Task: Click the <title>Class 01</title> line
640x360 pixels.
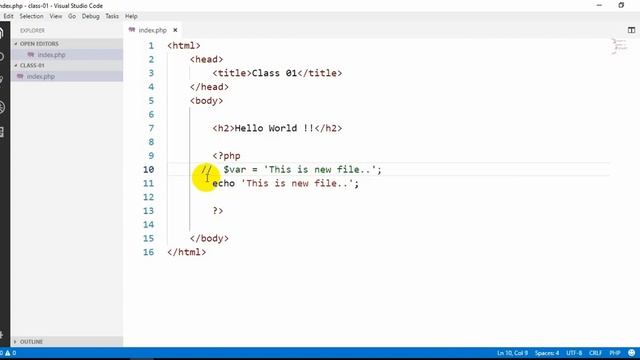Action: 277,73
